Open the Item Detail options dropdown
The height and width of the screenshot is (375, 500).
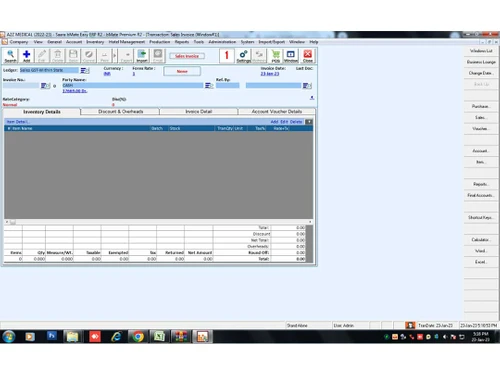(x=309, y=122)
